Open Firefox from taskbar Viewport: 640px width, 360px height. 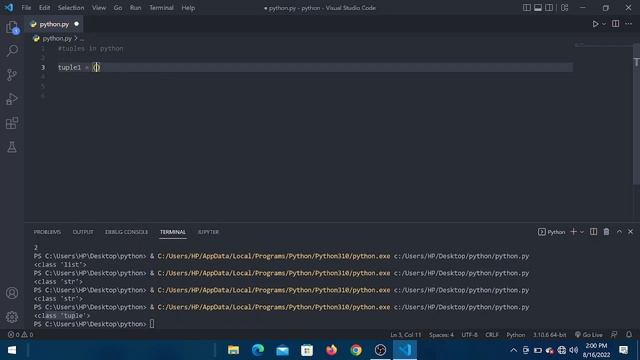click(331, 350)
